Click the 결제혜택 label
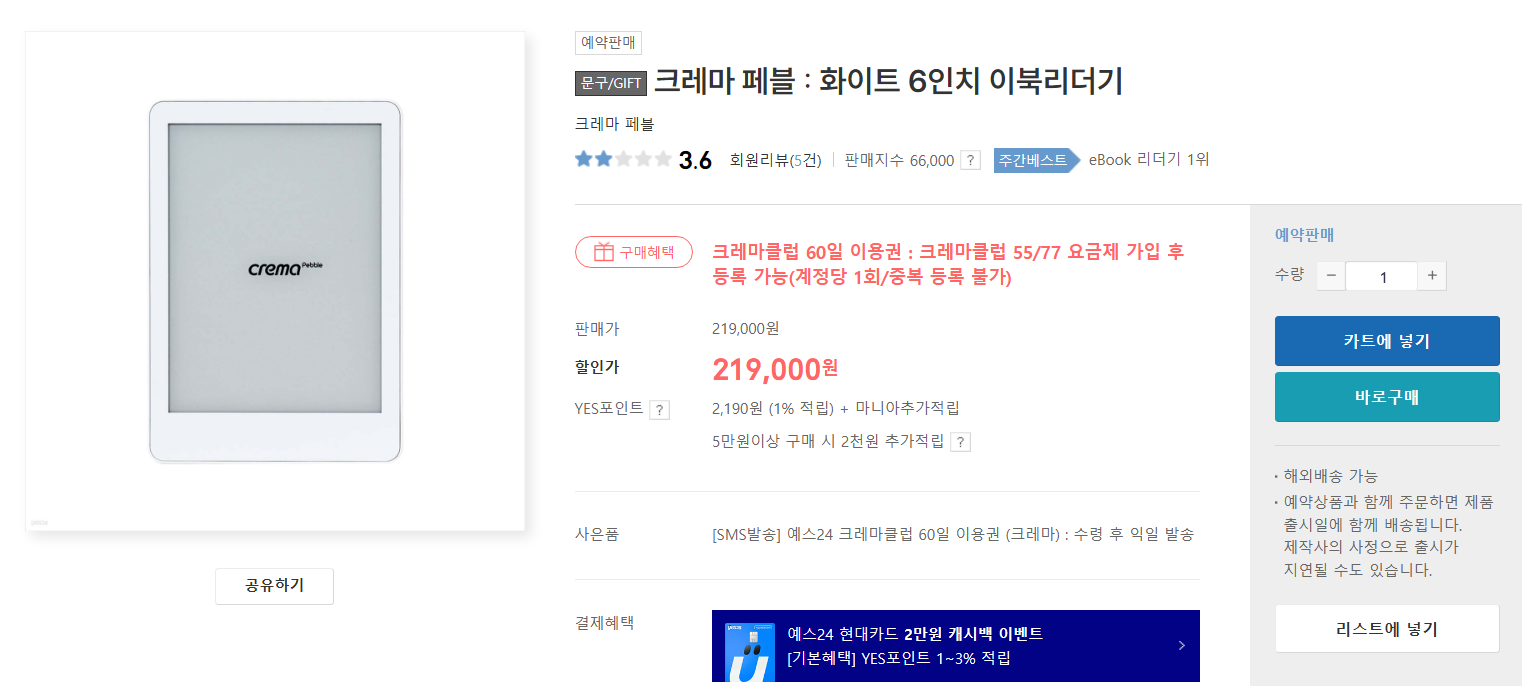The height and width of the screenshot is (686, 1522). coord(604,623)
